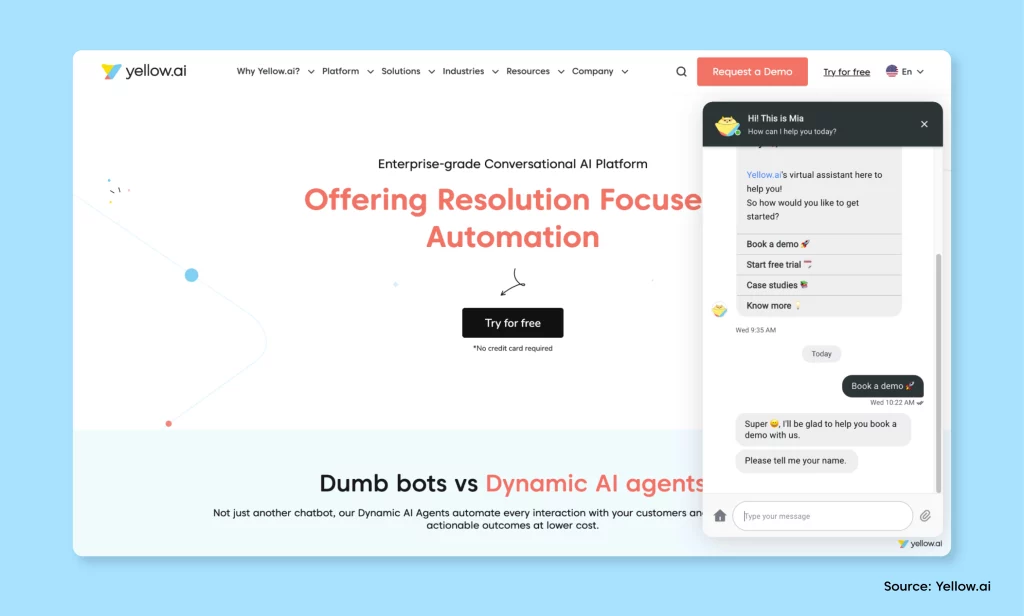Viewport: 1024px width, 616px height.
Task: Choose Case studies quick reply
Action: click(819, 285)
